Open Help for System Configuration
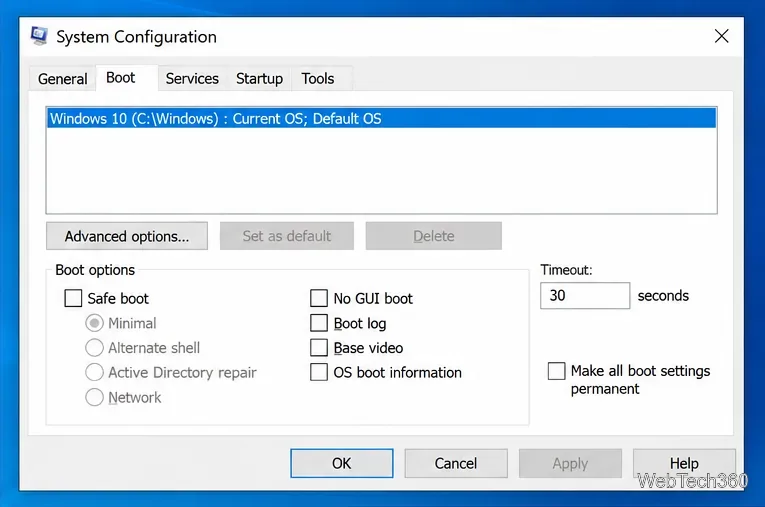 [684, 463]
